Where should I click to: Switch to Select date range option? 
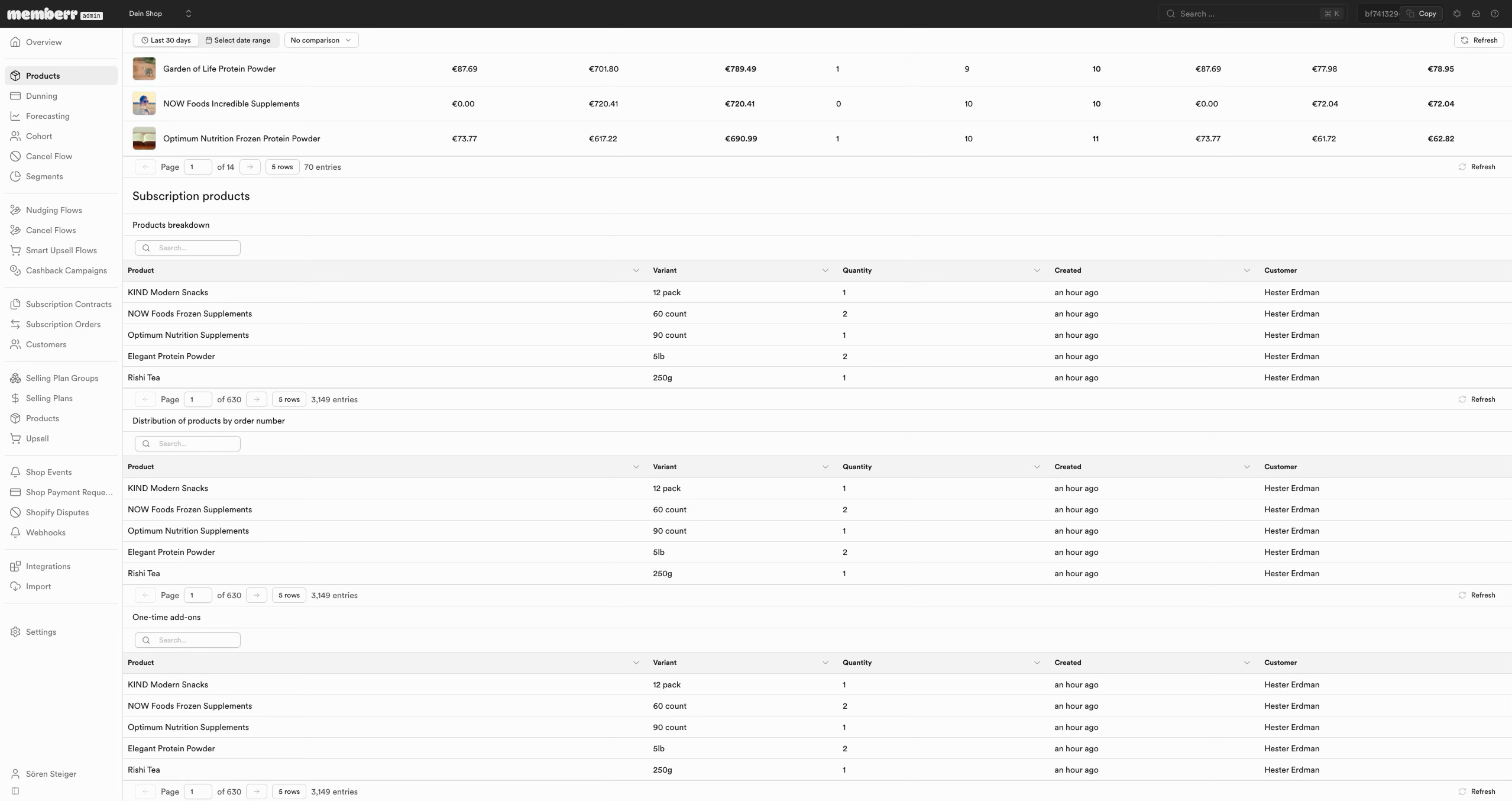tap(238, 40)
